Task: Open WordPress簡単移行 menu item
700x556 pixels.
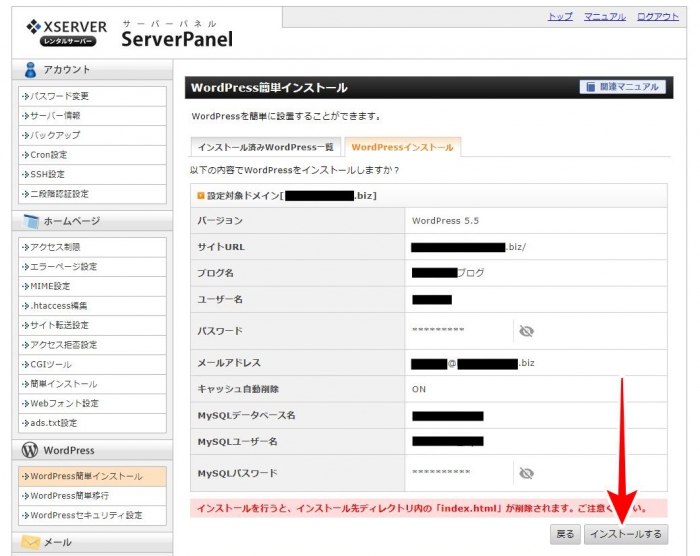Action: tap(92, 496)
